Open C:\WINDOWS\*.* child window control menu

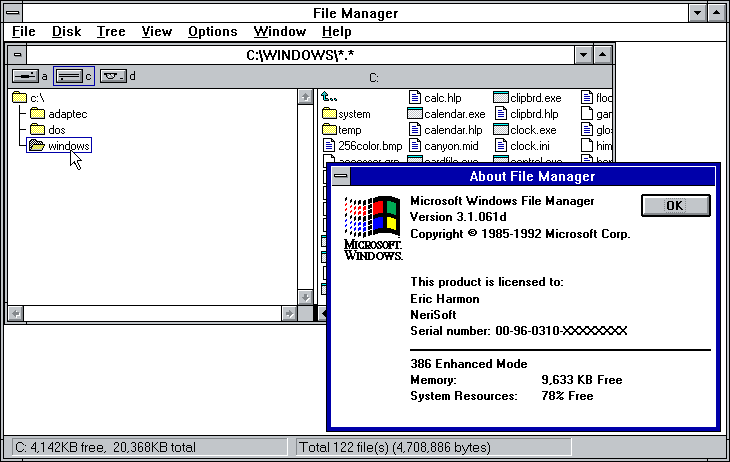[x=18, y=55]
